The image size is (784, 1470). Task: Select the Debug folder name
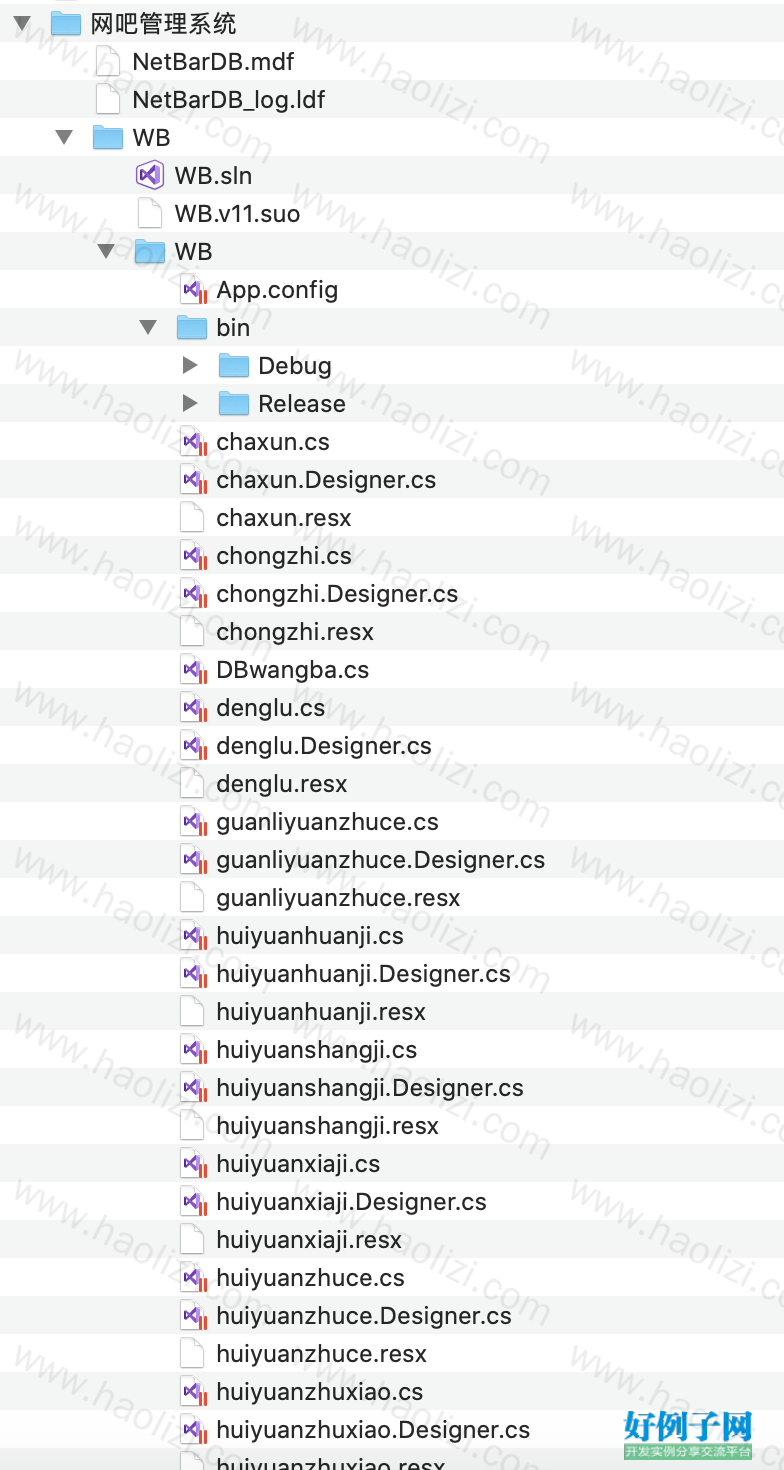295,366
